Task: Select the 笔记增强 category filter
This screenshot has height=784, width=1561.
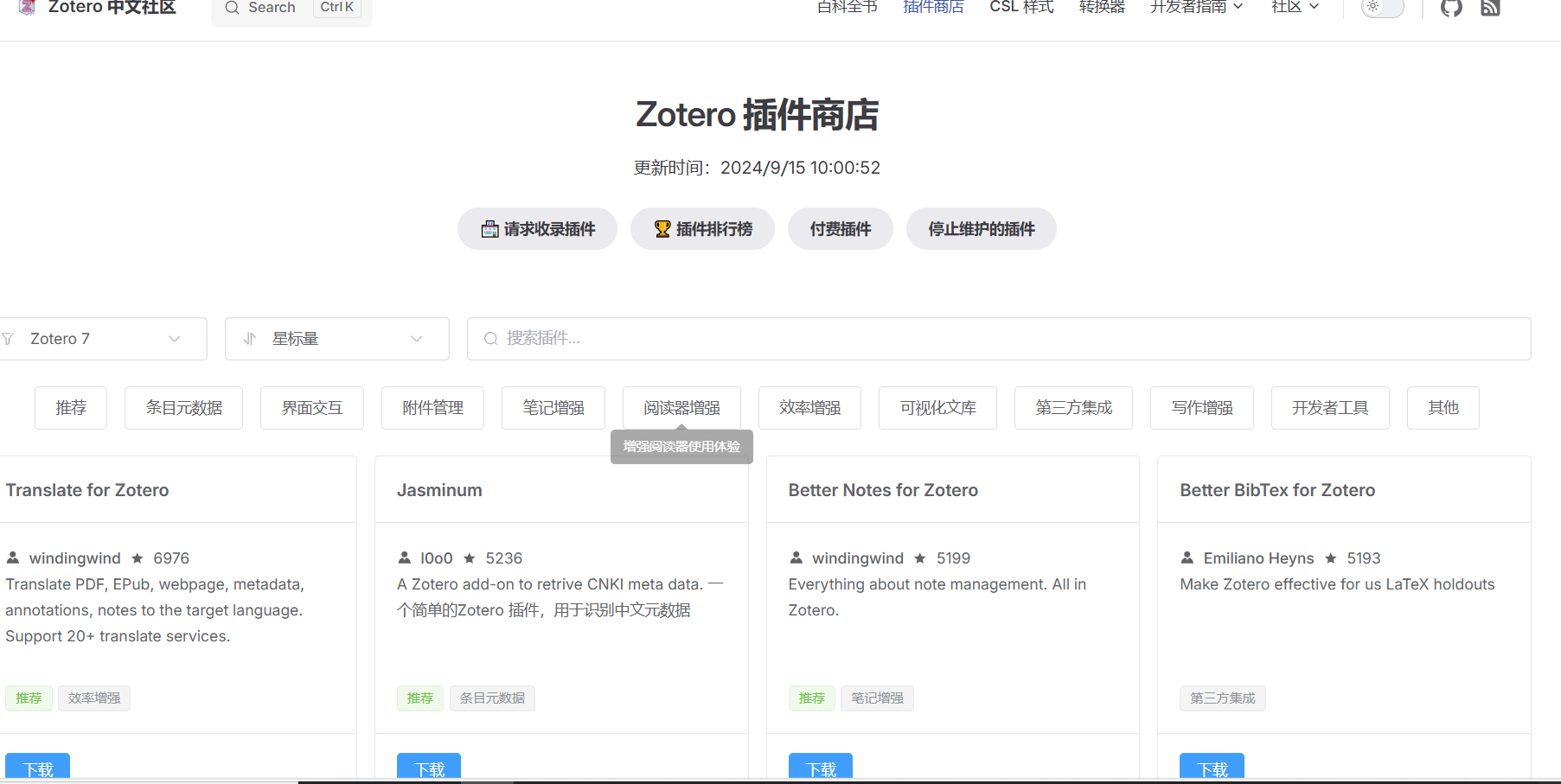Action: pyautogui.click(x=553, y=408)
